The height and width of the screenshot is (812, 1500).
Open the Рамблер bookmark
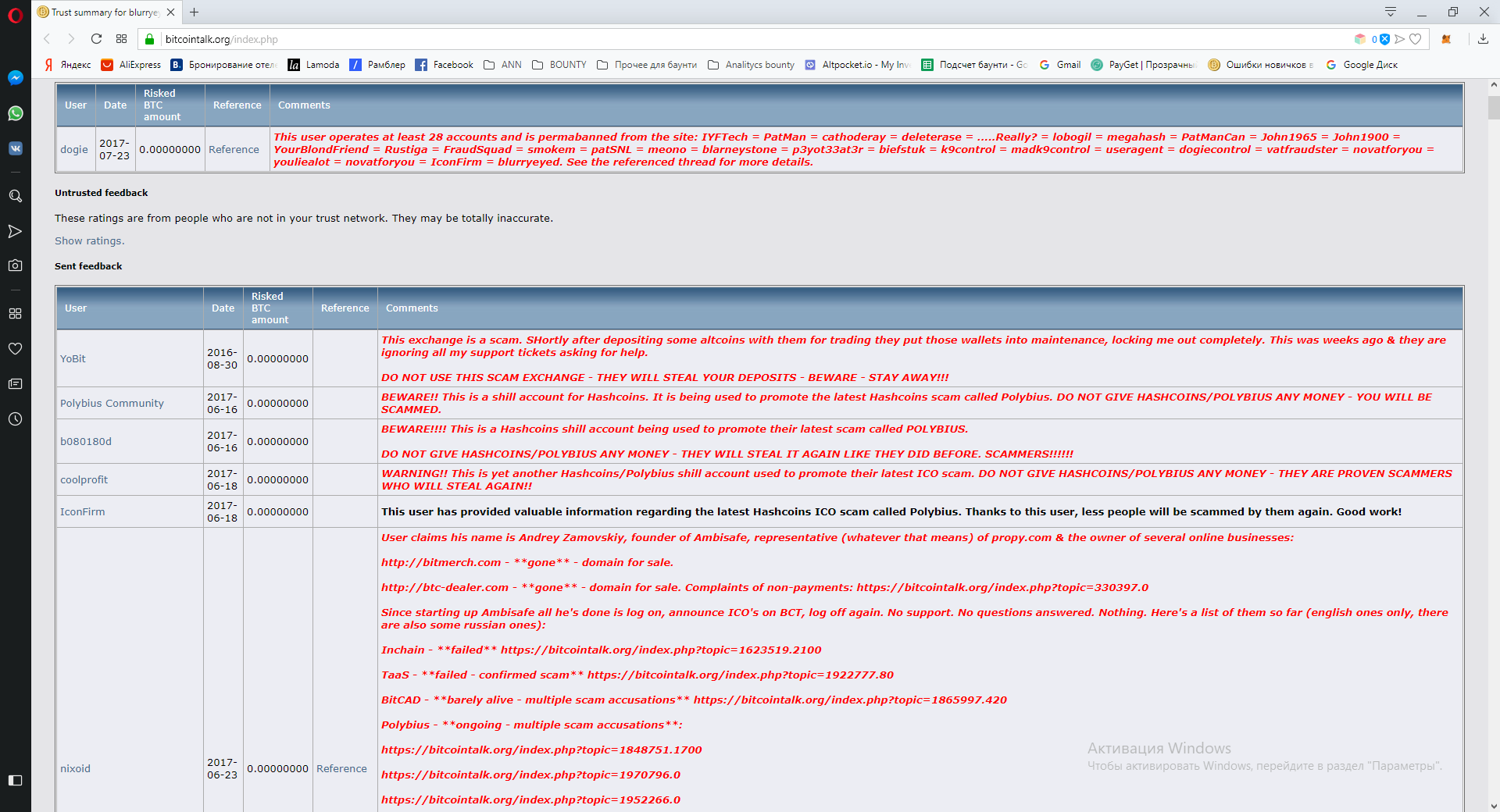click(377, 65)
